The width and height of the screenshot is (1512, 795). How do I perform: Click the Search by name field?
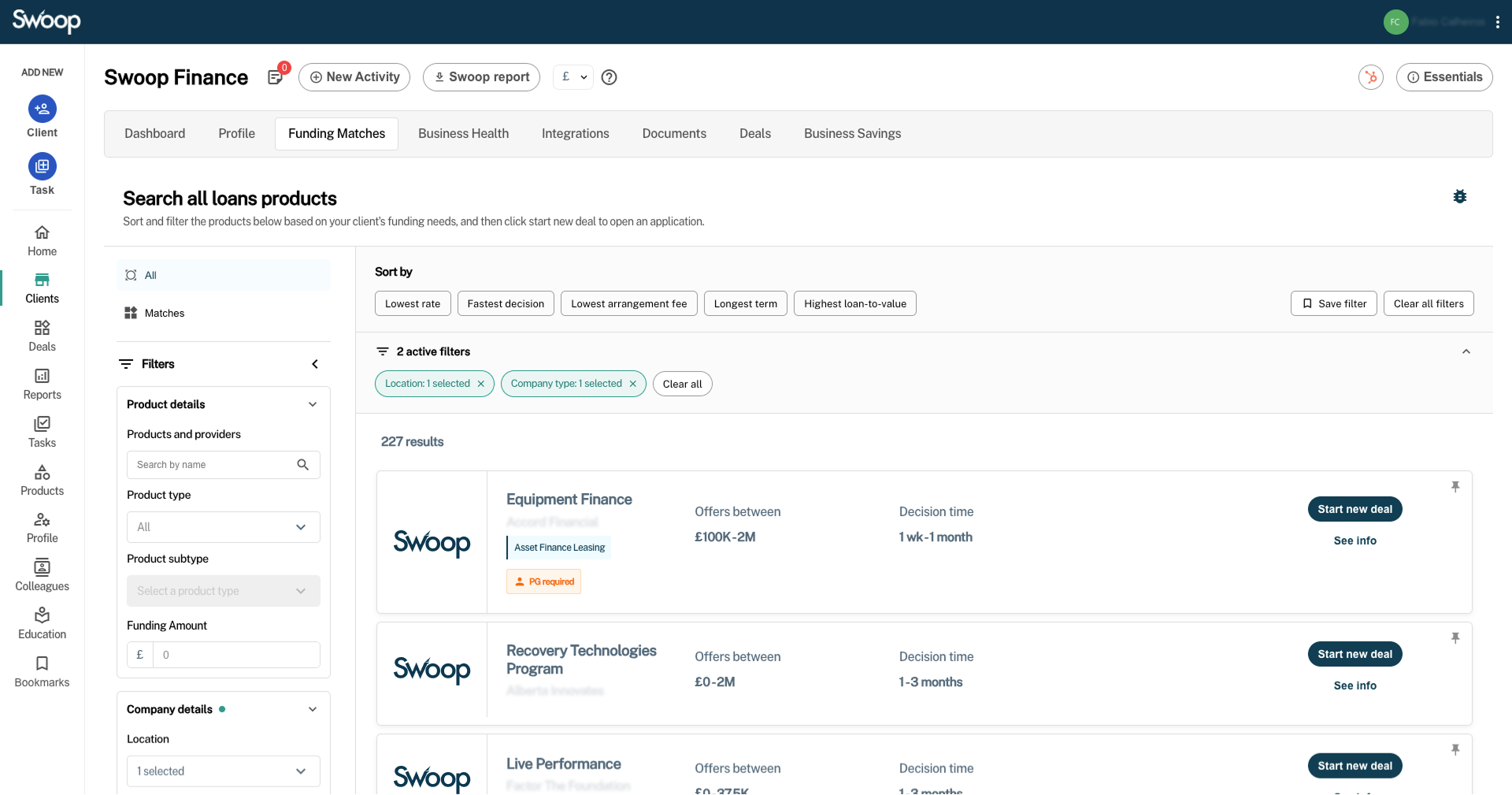[x=213, y=465]
